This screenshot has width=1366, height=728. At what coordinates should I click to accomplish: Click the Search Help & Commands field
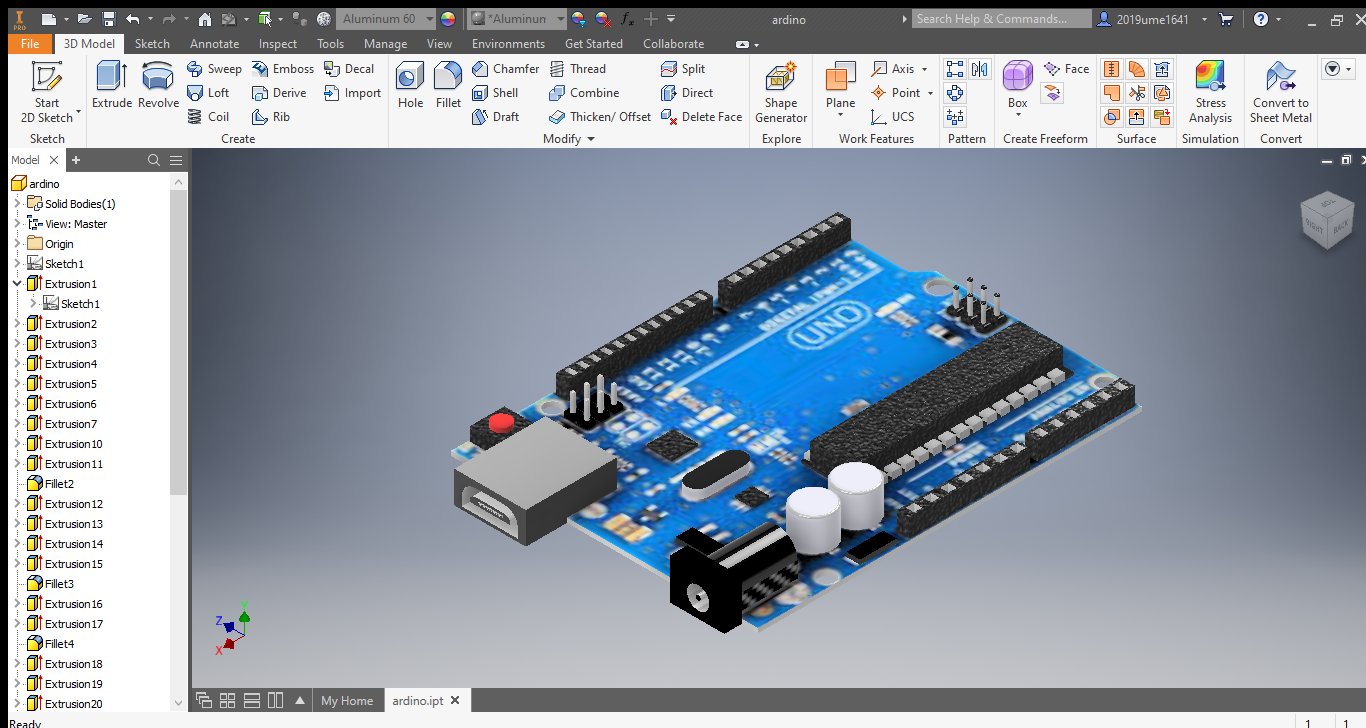tap(1001, 19)
